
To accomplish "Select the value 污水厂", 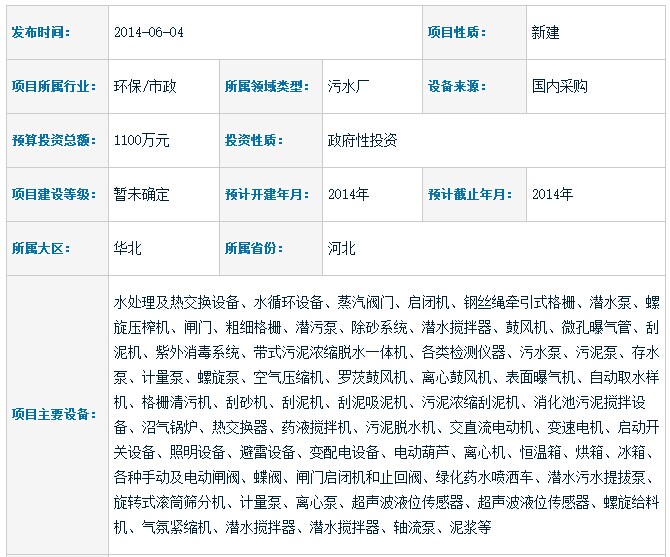I will tap(349, 86).
